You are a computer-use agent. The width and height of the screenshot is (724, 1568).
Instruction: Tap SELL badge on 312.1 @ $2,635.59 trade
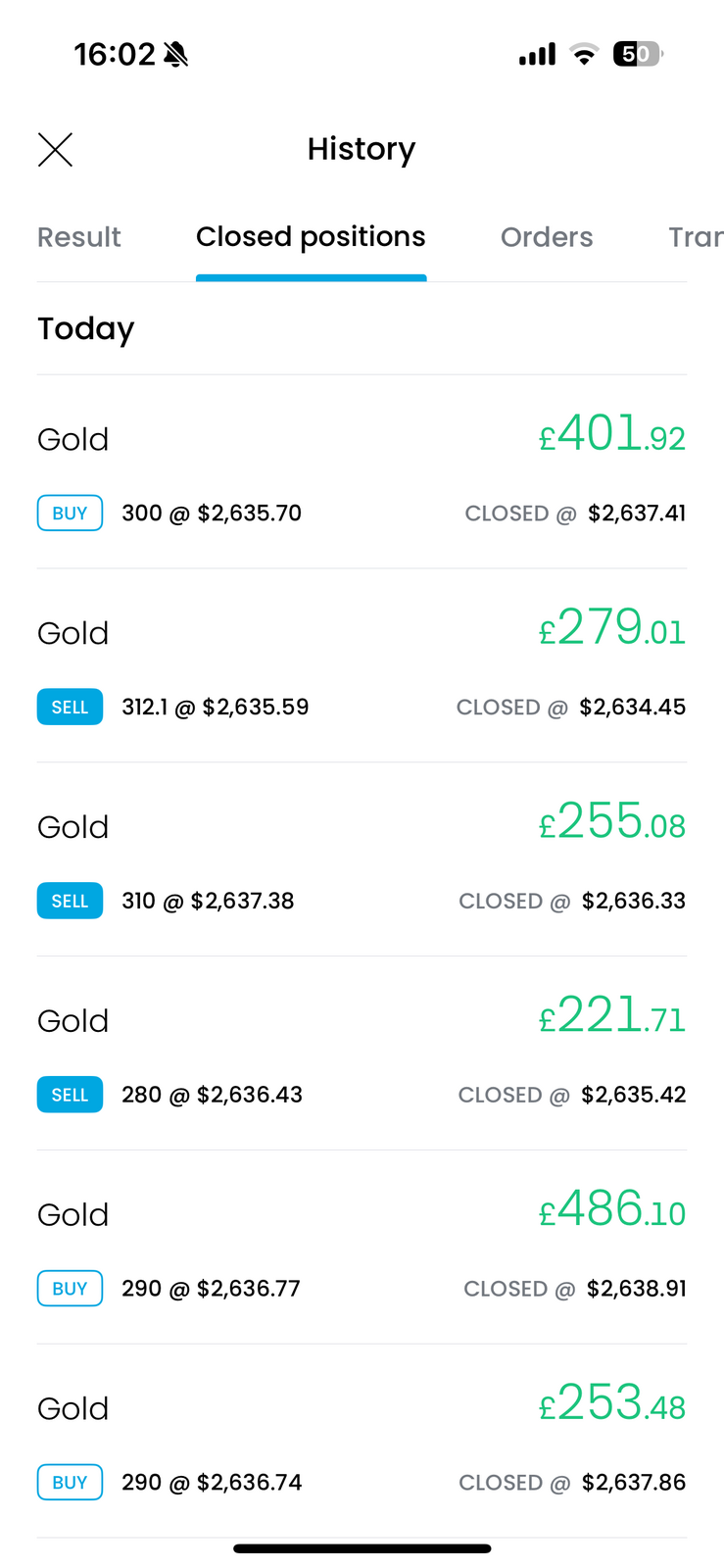click(x=70, y=708)
